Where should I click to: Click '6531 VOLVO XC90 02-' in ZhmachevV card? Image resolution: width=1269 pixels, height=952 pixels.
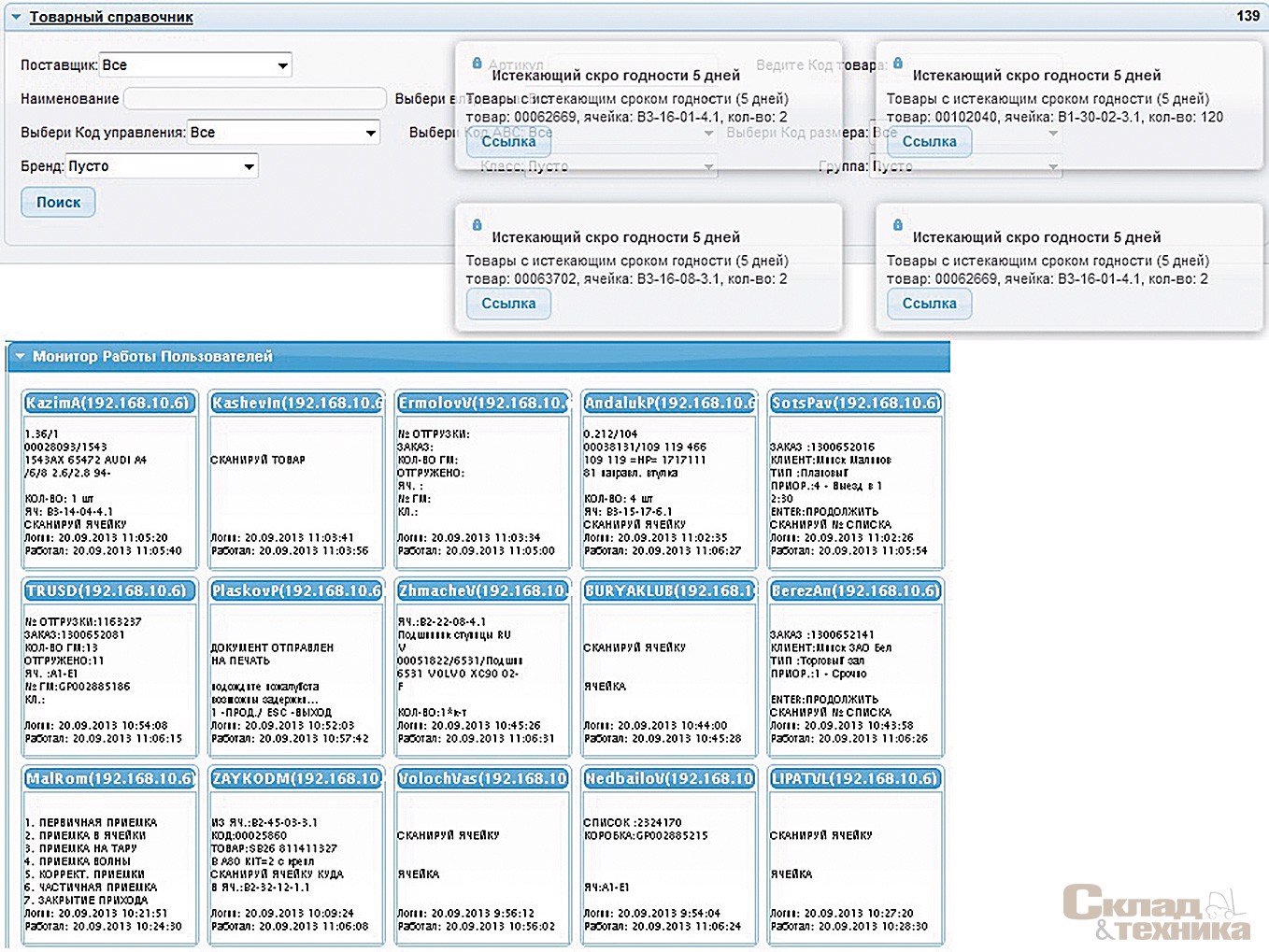point(458,674)
